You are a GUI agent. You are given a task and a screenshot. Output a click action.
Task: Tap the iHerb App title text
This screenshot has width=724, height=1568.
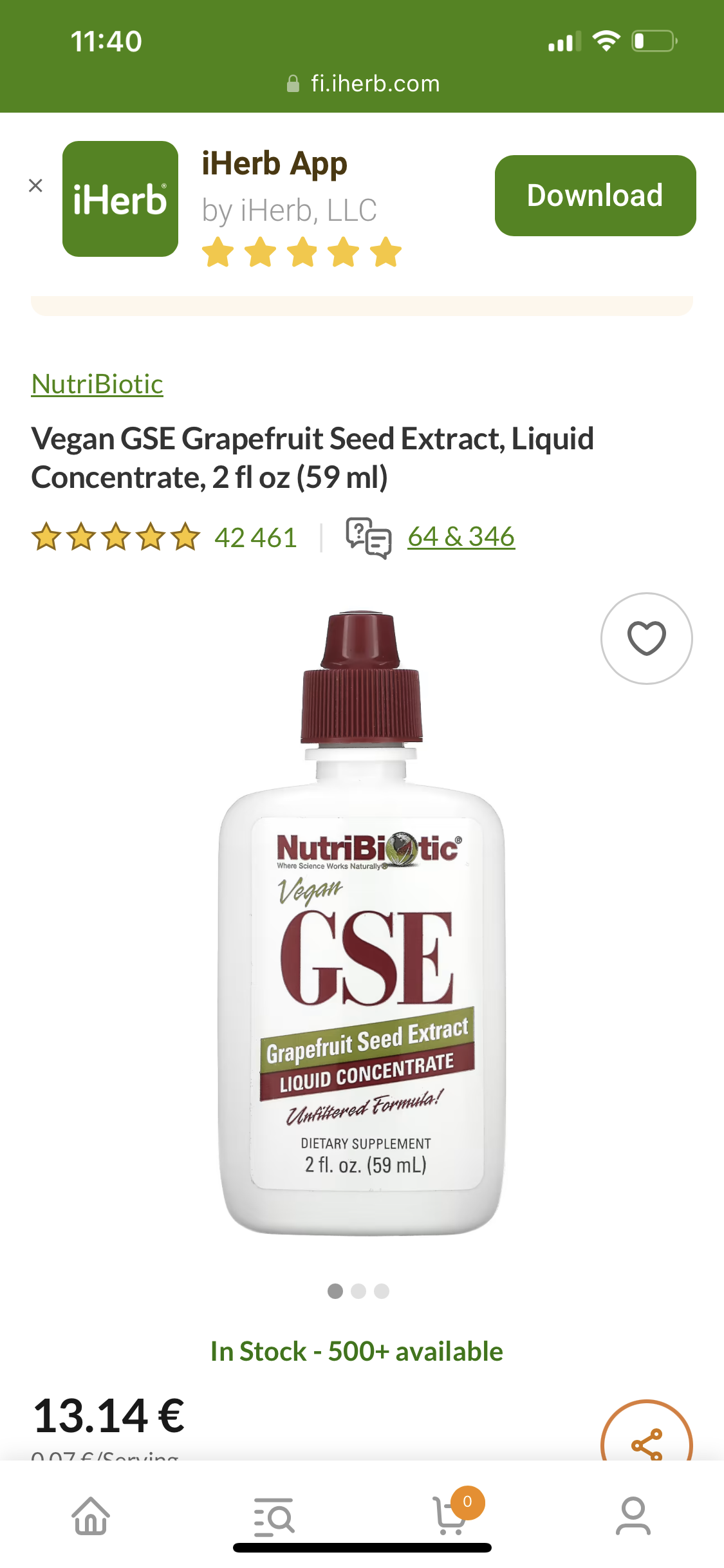(275, 163)
